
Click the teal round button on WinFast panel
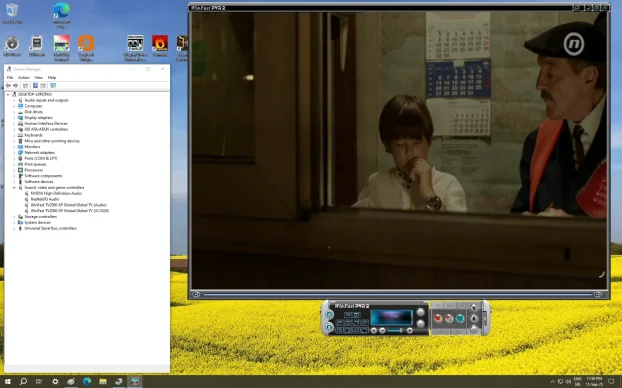(460, 318)
